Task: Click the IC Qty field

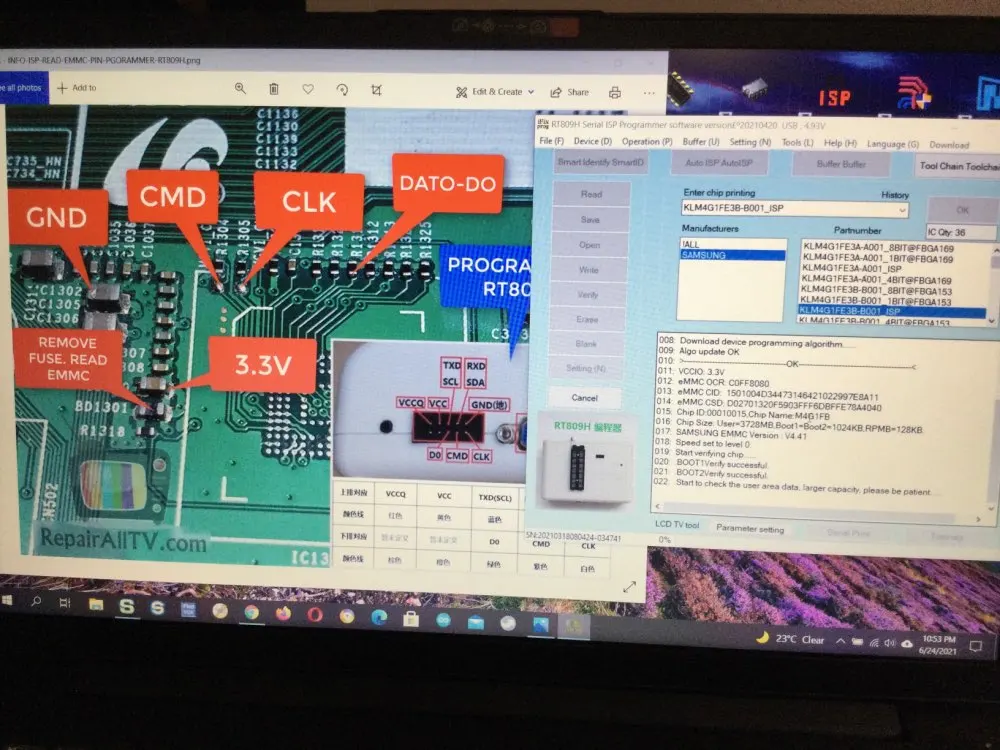Action: (961, 232)
